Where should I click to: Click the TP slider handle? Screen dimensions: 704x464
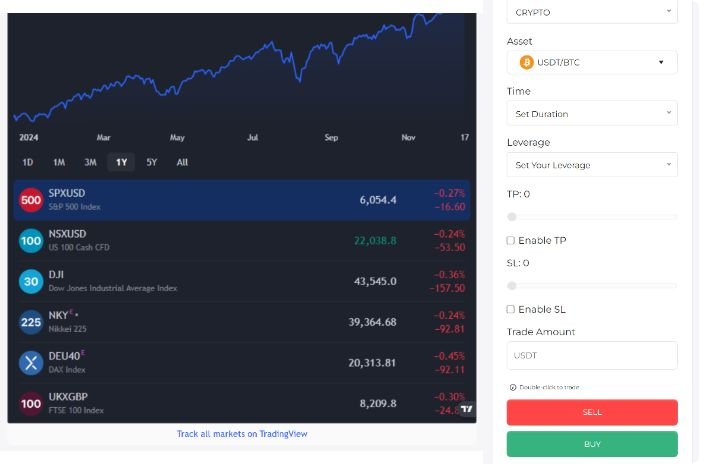512,216
